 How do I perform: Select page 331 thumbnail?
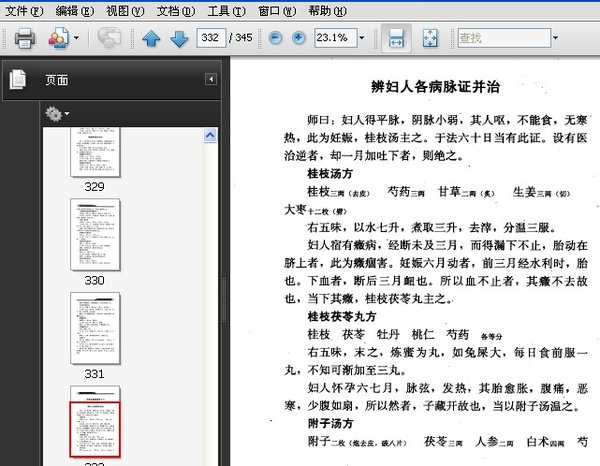[x=95, y=328]
